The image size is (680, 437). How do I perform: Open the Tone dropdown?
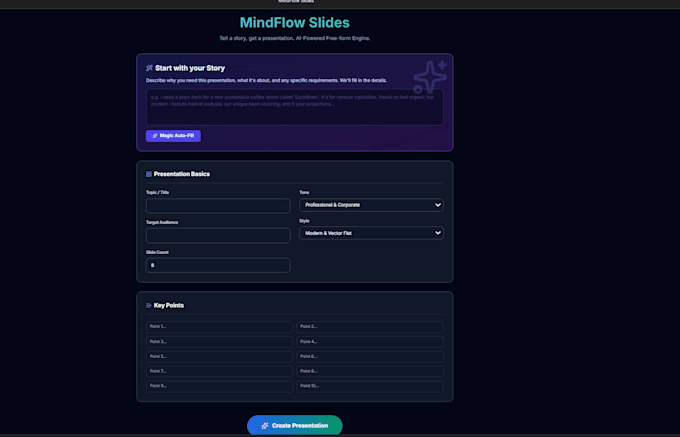click(371, 205)
